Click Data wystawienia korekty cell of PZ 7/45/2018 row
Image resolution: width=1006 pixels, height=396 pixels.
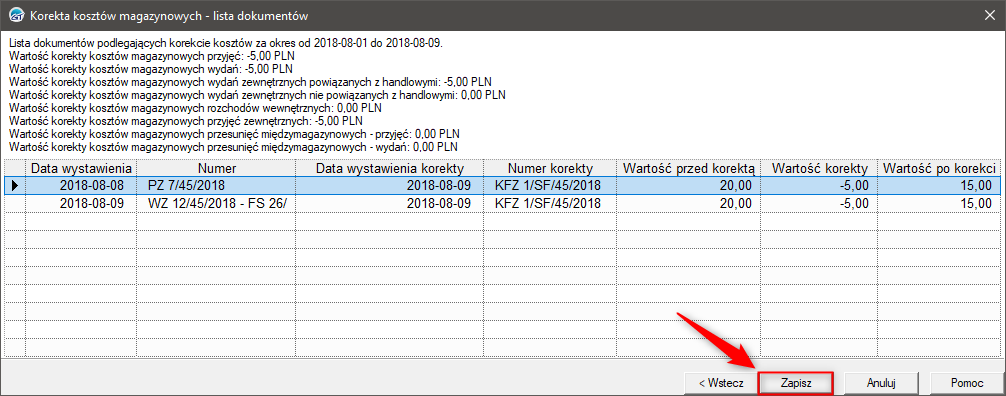(x=389, y=186)
